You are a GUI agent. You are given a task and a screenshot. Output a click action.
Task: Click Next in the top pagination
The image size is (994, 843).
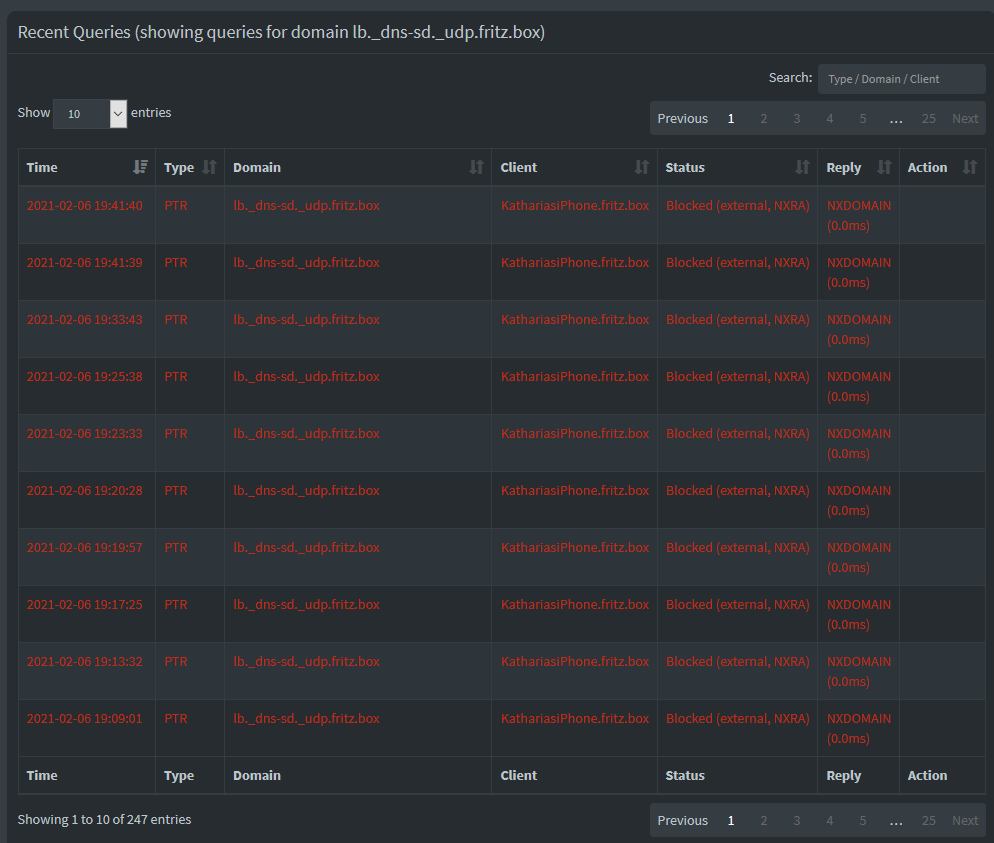tap(965, 118)
